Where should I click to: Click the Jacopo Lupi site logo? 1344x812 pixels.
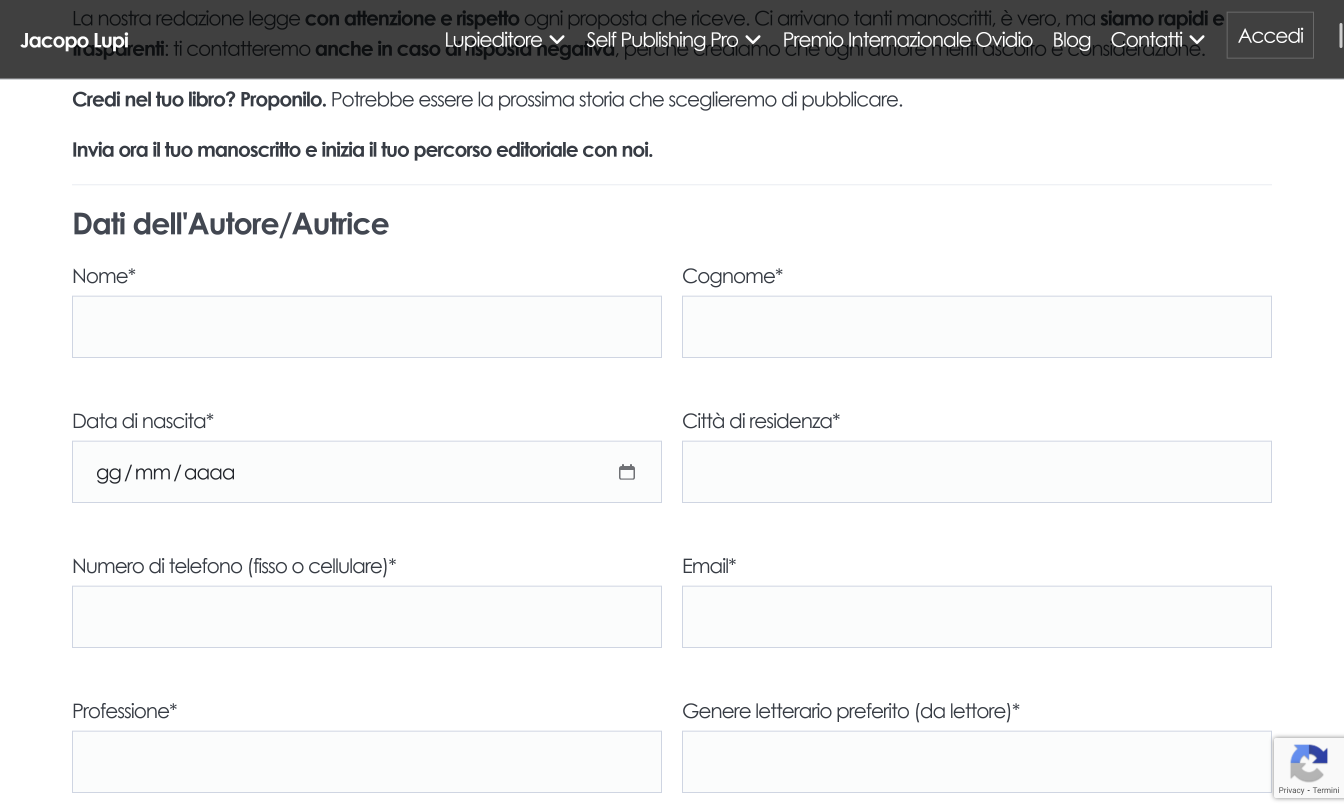click(74, 41)
